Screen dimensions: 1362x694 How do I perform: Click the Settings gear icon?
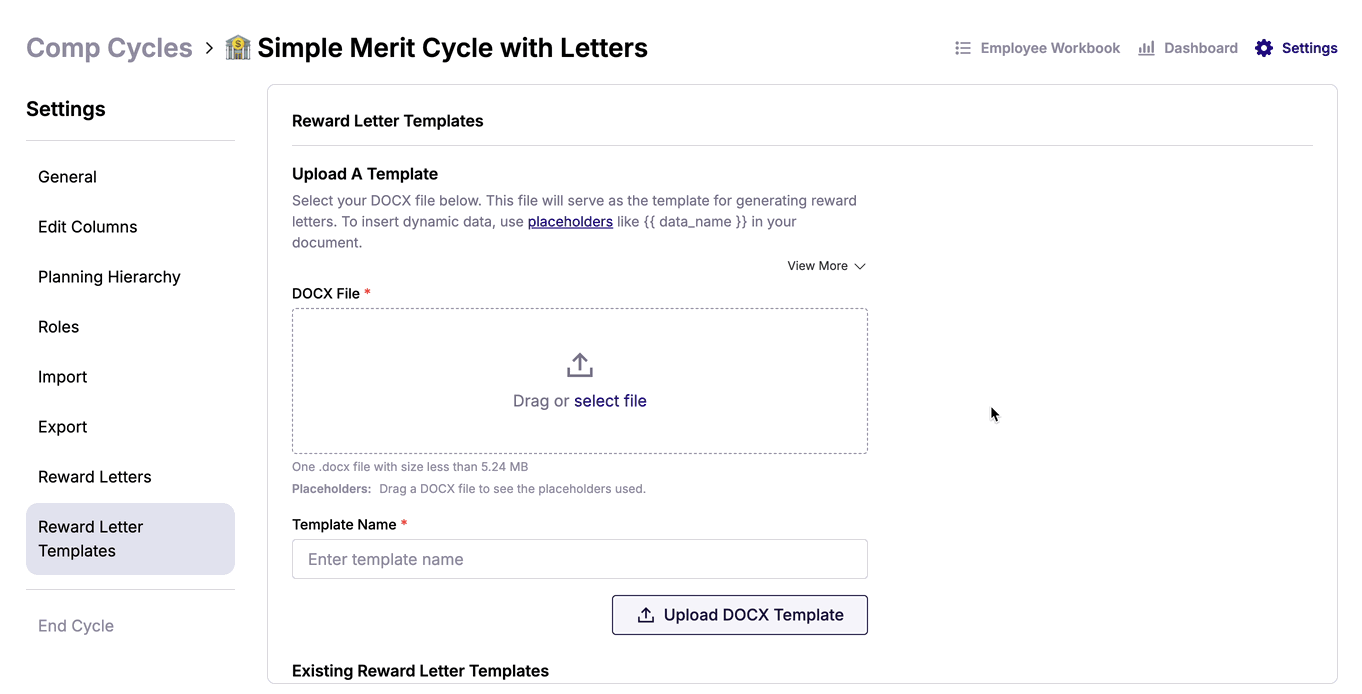(x=1264, y=48)
